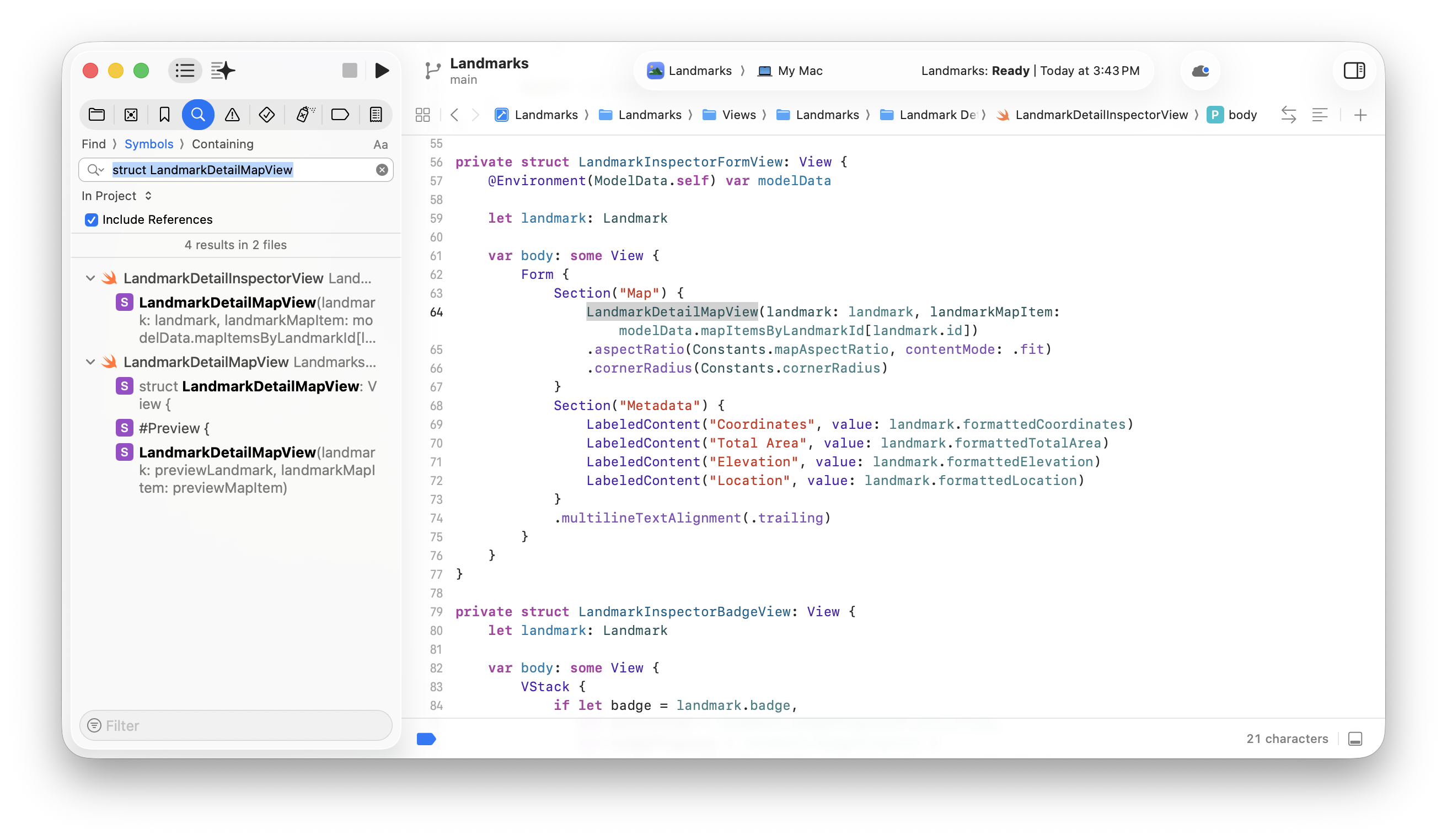This screenshot has height=840, width=1447.
Task: Uncheck Include References checkbox
Action: [92, 220]
